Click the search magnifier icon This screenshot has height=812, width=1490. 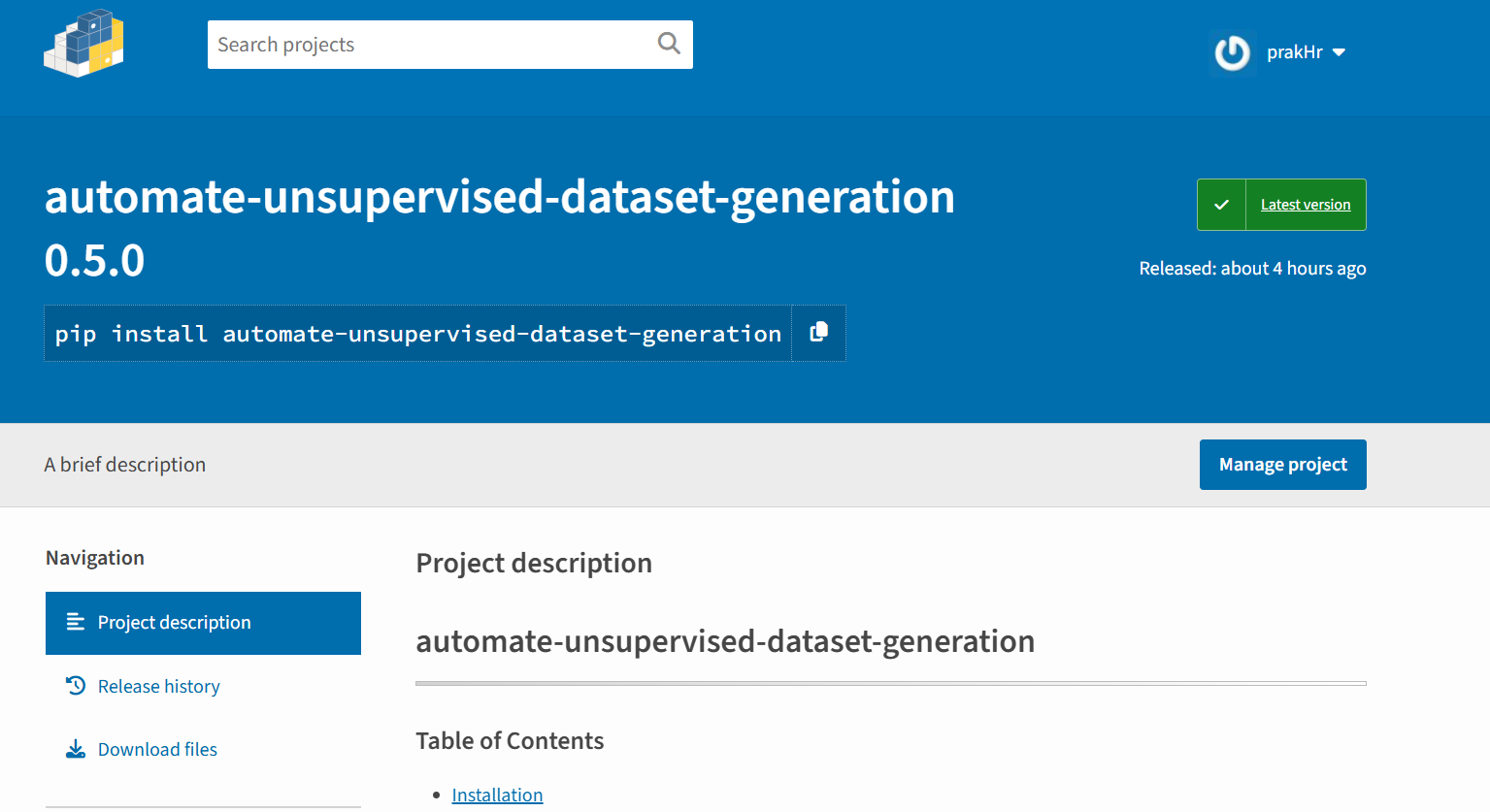(x=669, y=44)
